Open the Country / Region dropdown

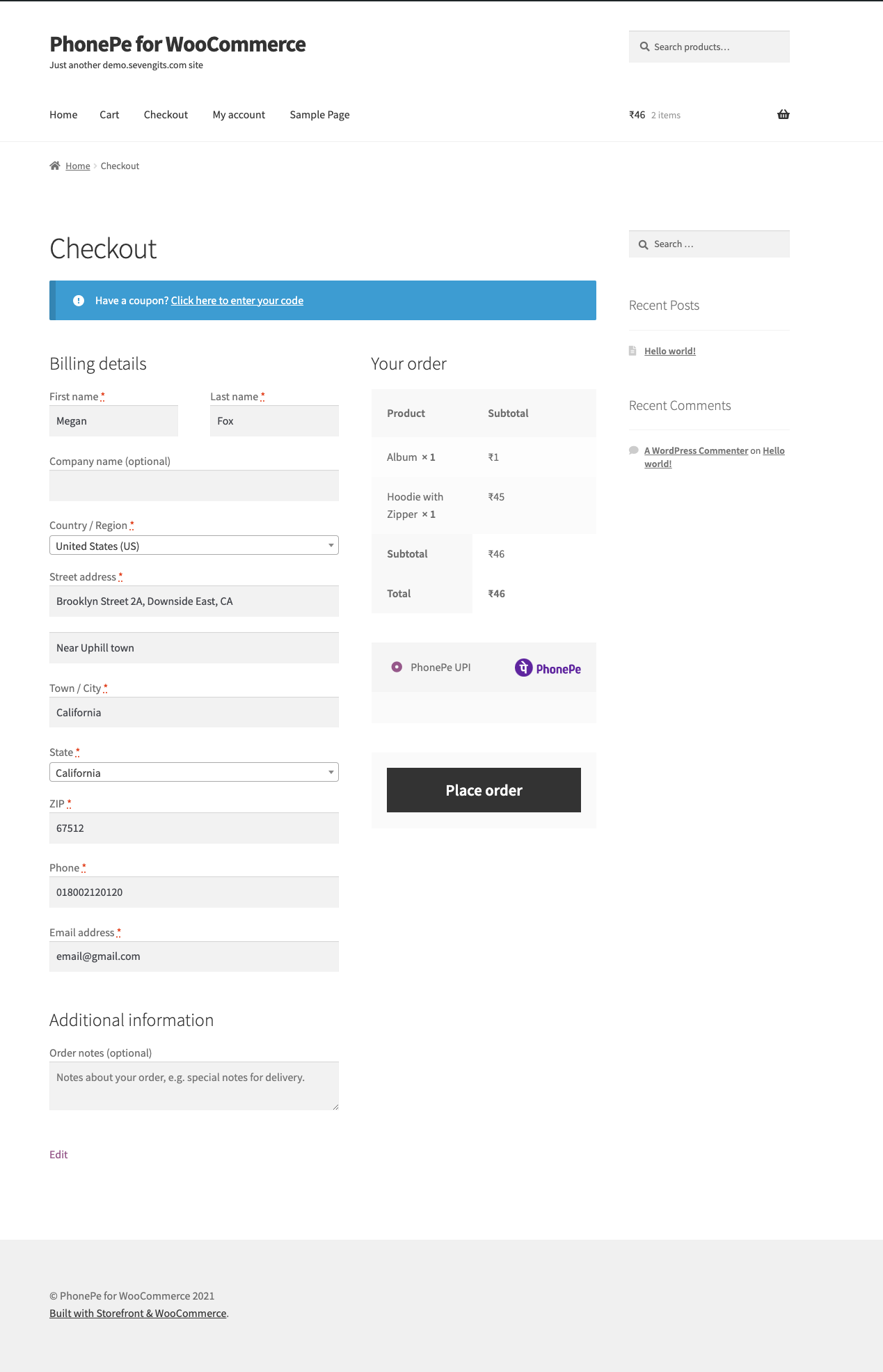pos(194,546)
